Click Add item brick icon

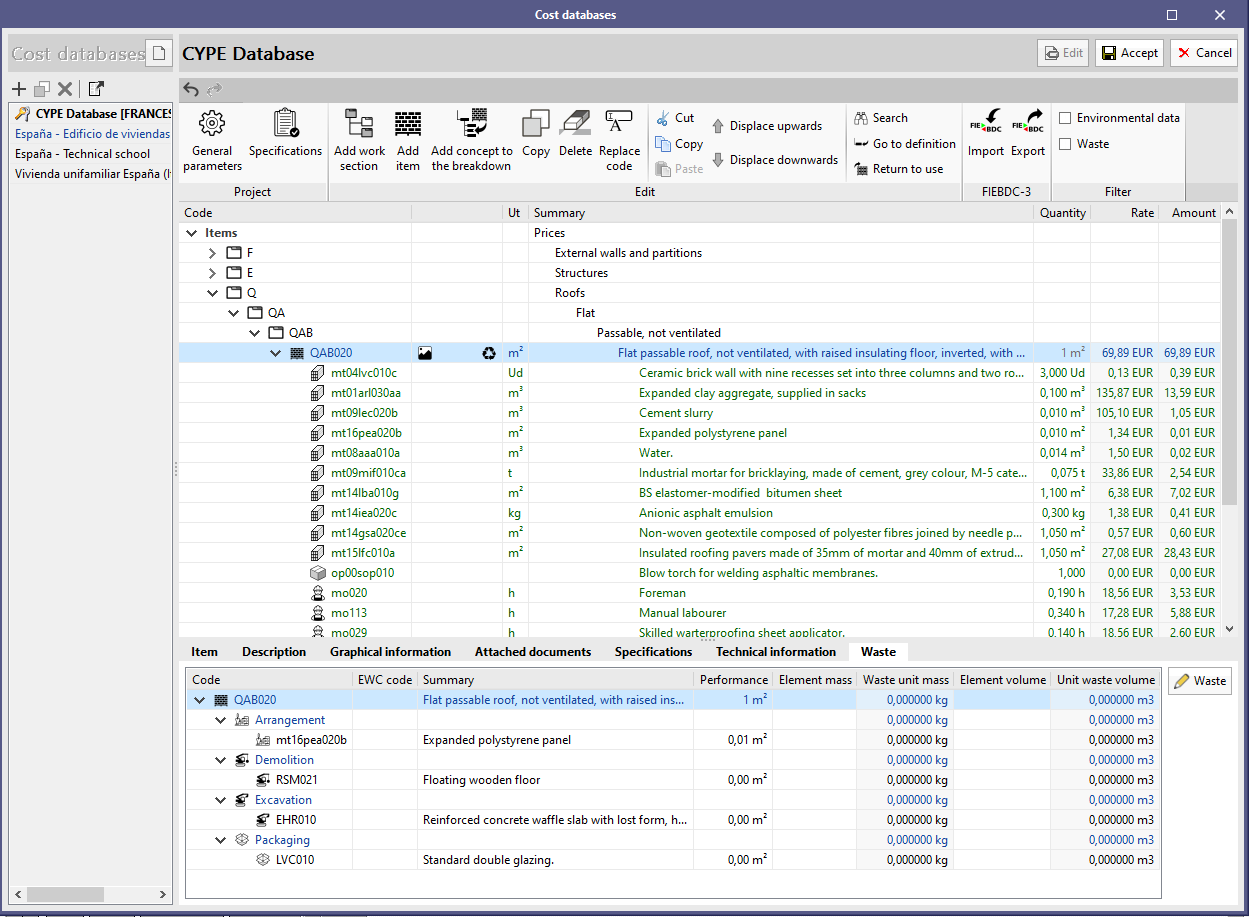pyautogui.click(x=408, y=140)
